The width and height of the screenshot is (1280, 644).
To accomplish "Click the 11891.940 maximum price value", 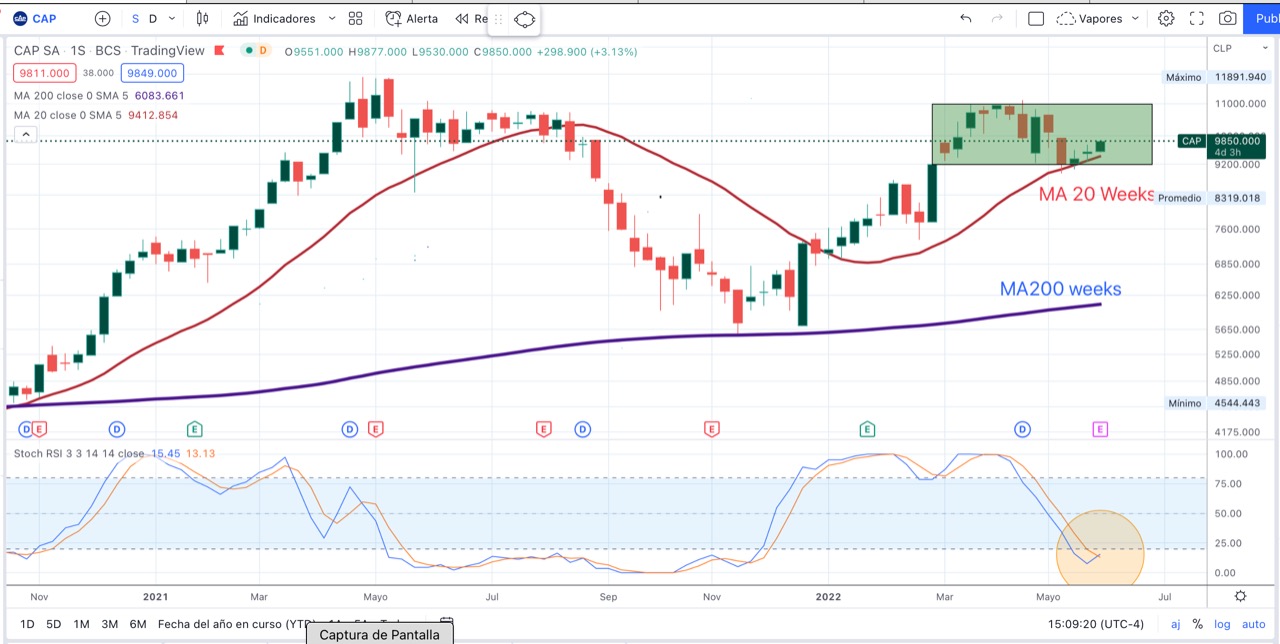I will [1240, 77].
